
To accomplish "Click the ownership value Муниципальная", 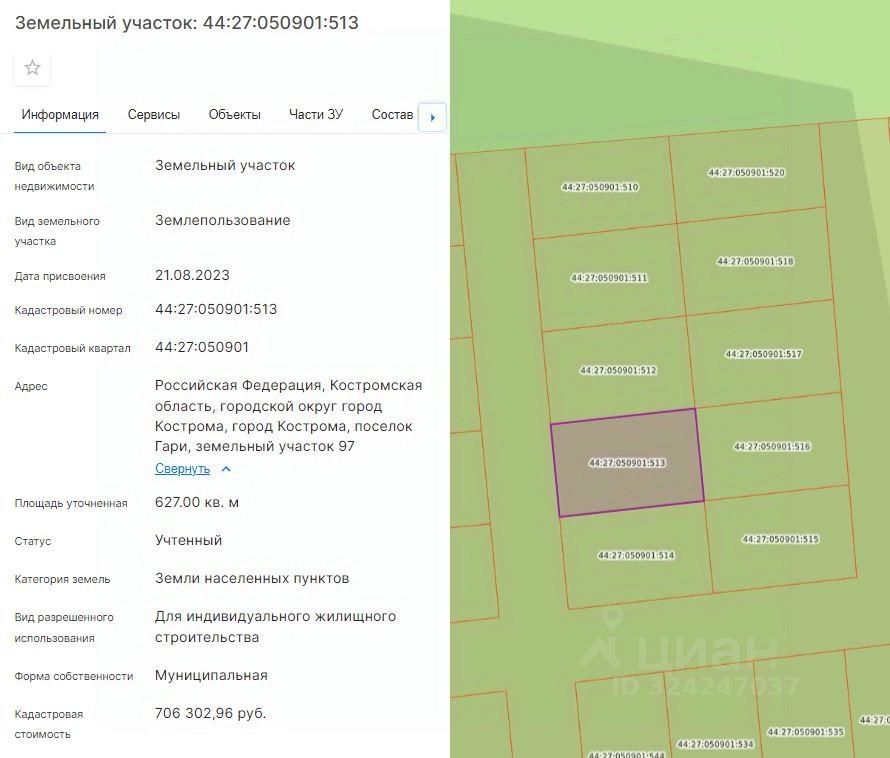I will [x=211, y=675].
